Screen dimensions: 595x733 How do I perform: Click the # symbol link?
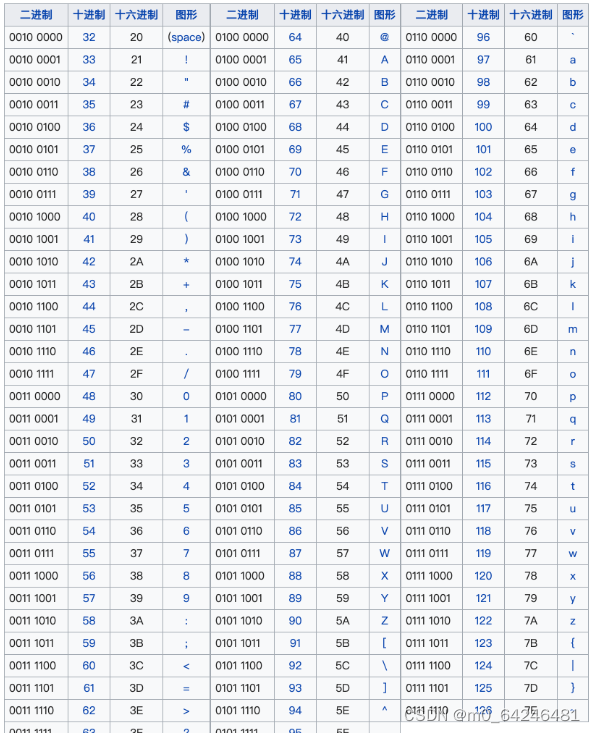[x=186, y=104]
